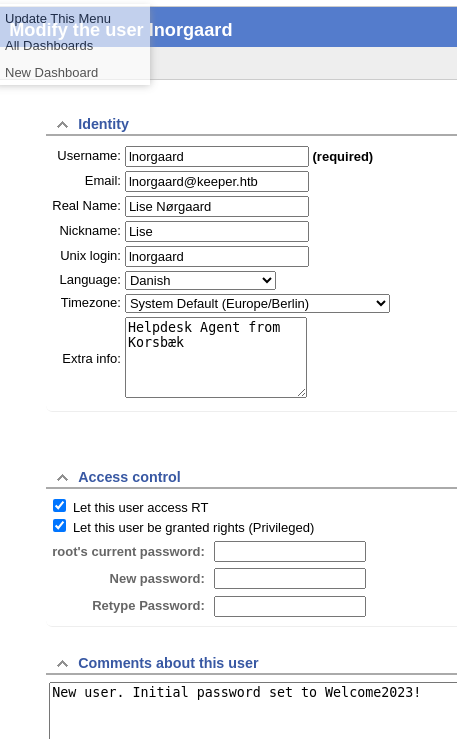Open the Timezone dropdown
The image size is (457, 739).
(257, 304)
